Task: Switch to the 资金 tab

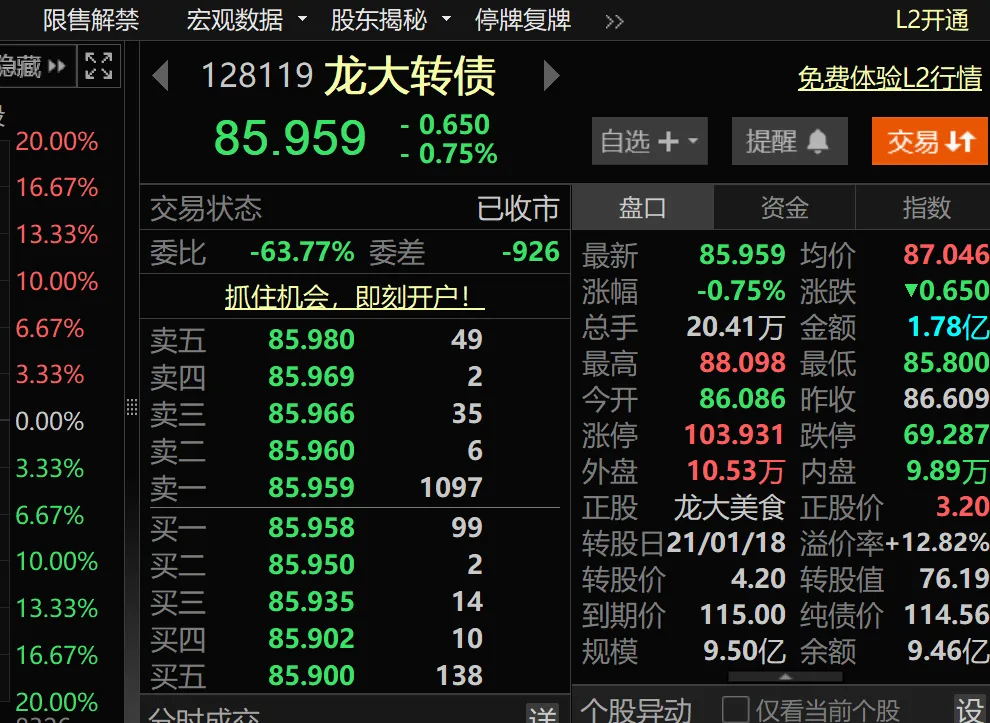Action: click(x=785, y=208)
